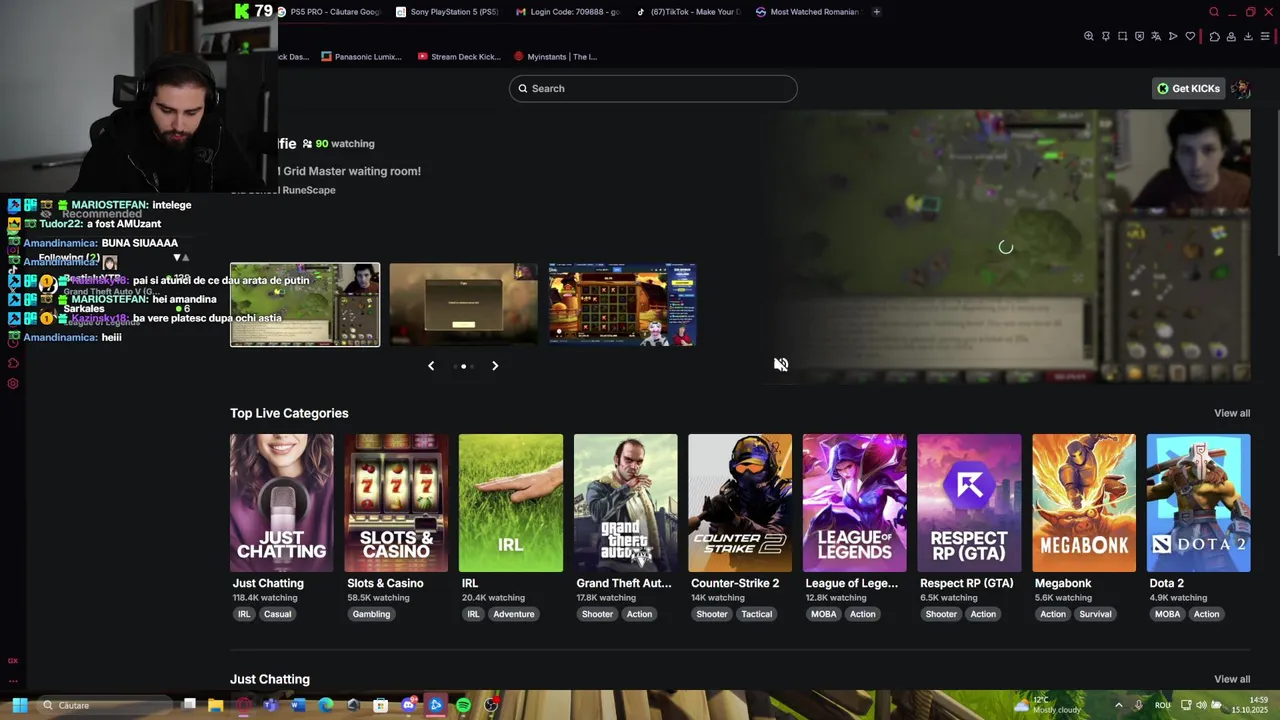1280x720 pixels.
Task: Open the Megabonk category card
Action: [x=1084, y=503]
